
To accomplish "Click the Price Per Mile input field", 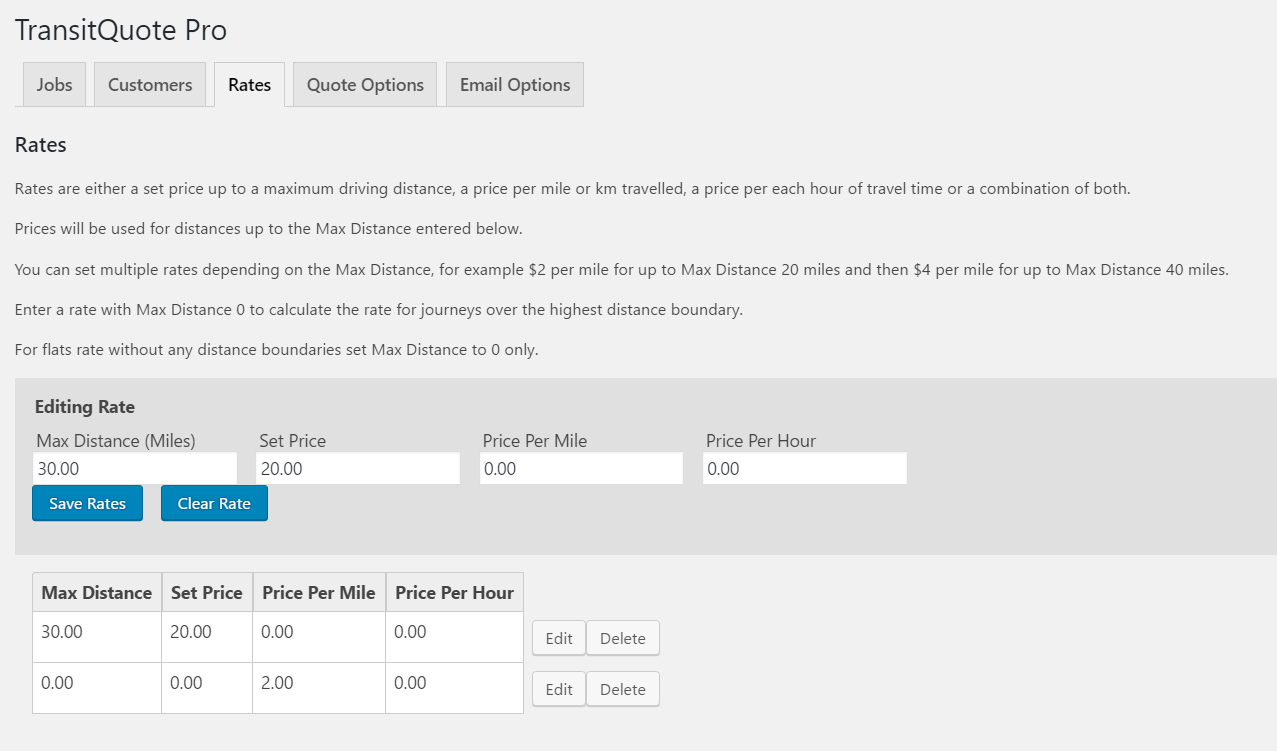I will pyautogui.click(x=581, y=468).
